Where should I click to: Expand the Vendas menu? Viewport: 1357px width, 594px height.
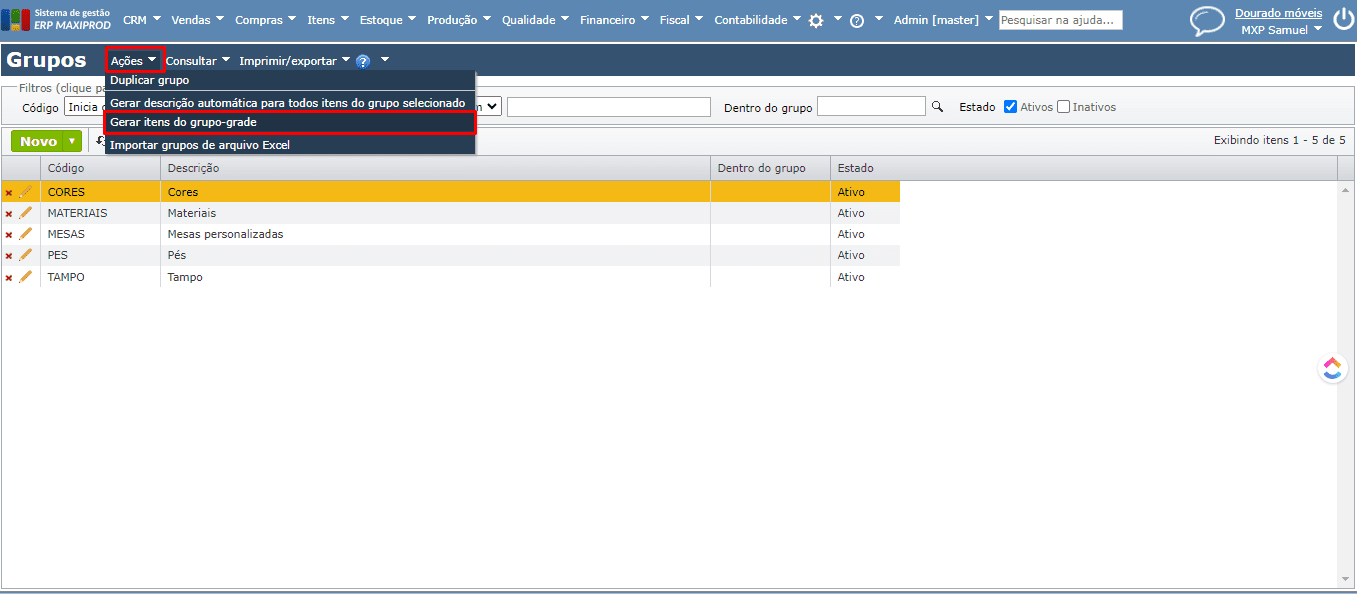(198, 20)
